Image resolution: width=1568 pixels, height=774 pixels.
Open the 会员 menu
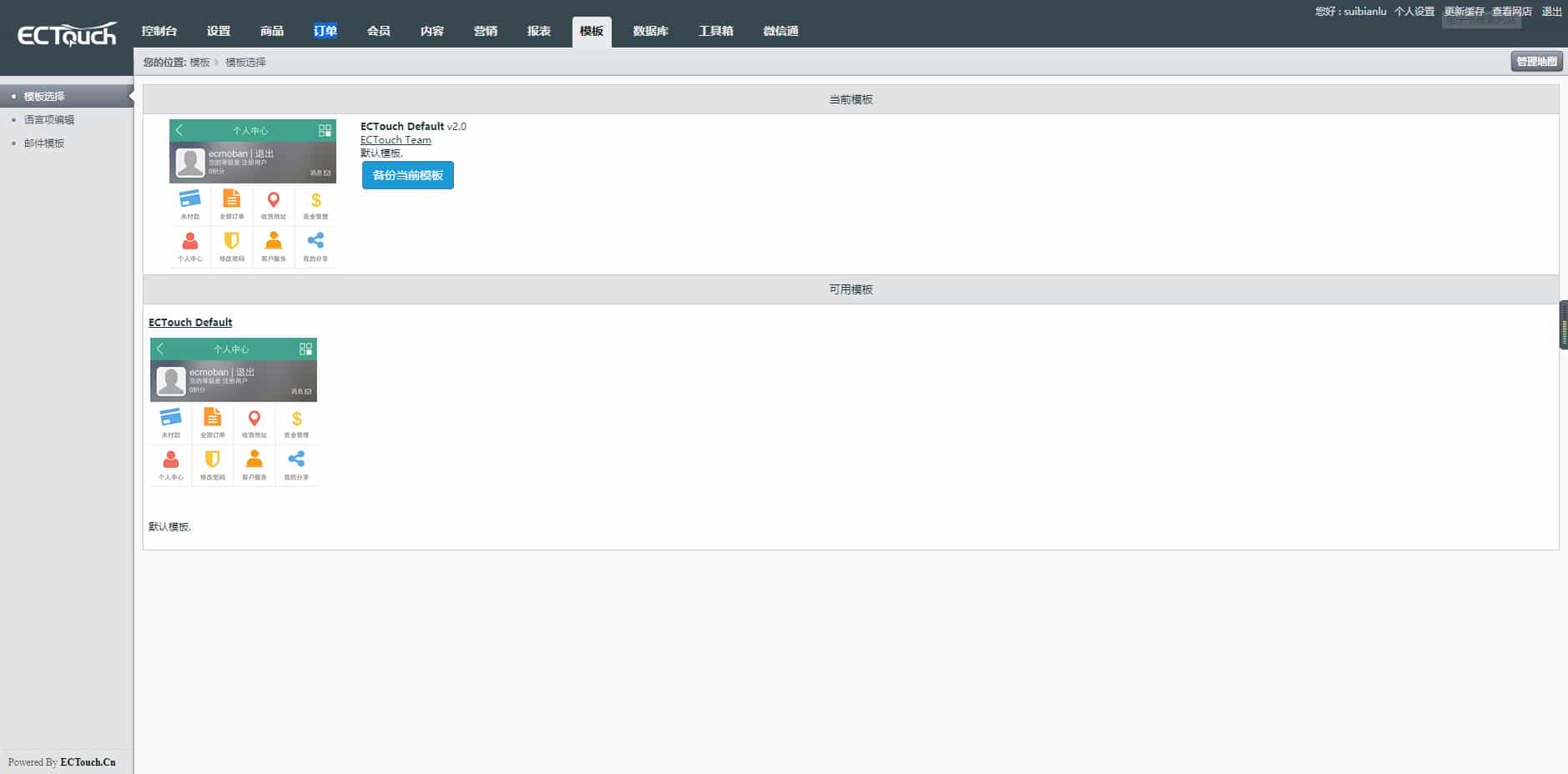379,31
